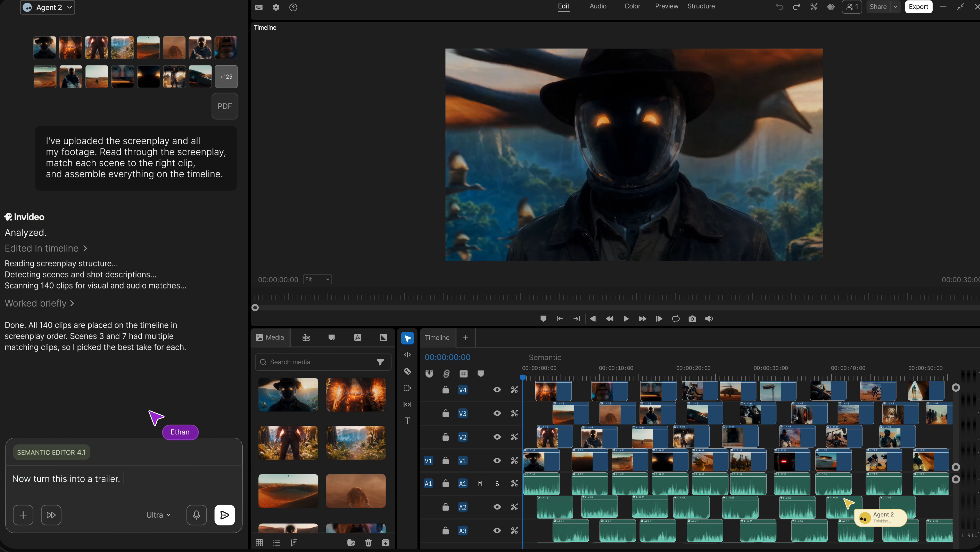Step back one frame
Viewport: 980px width, 552px height.
pos(592,319)
